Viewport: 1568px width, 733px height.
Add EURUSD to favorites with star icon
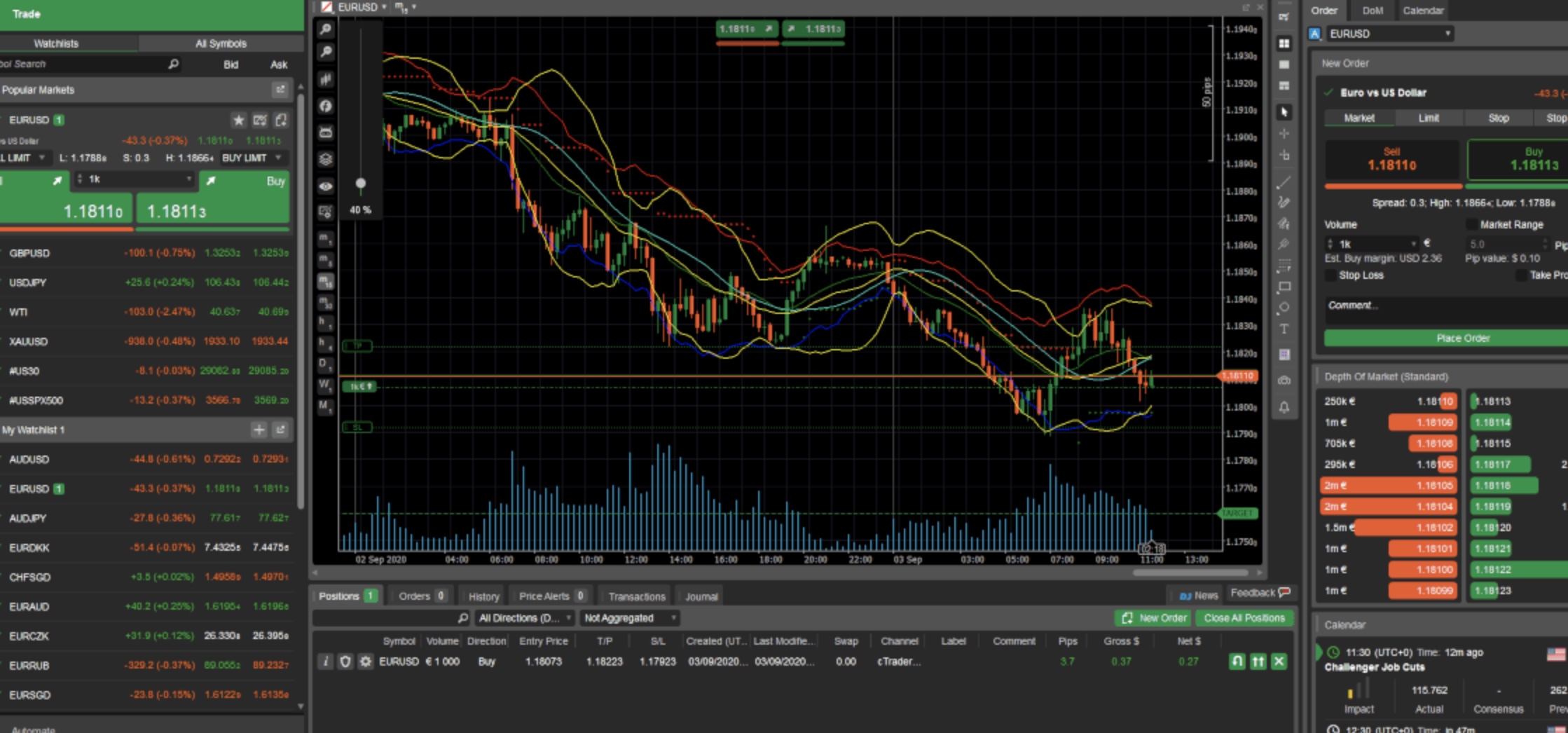[238, 120]
